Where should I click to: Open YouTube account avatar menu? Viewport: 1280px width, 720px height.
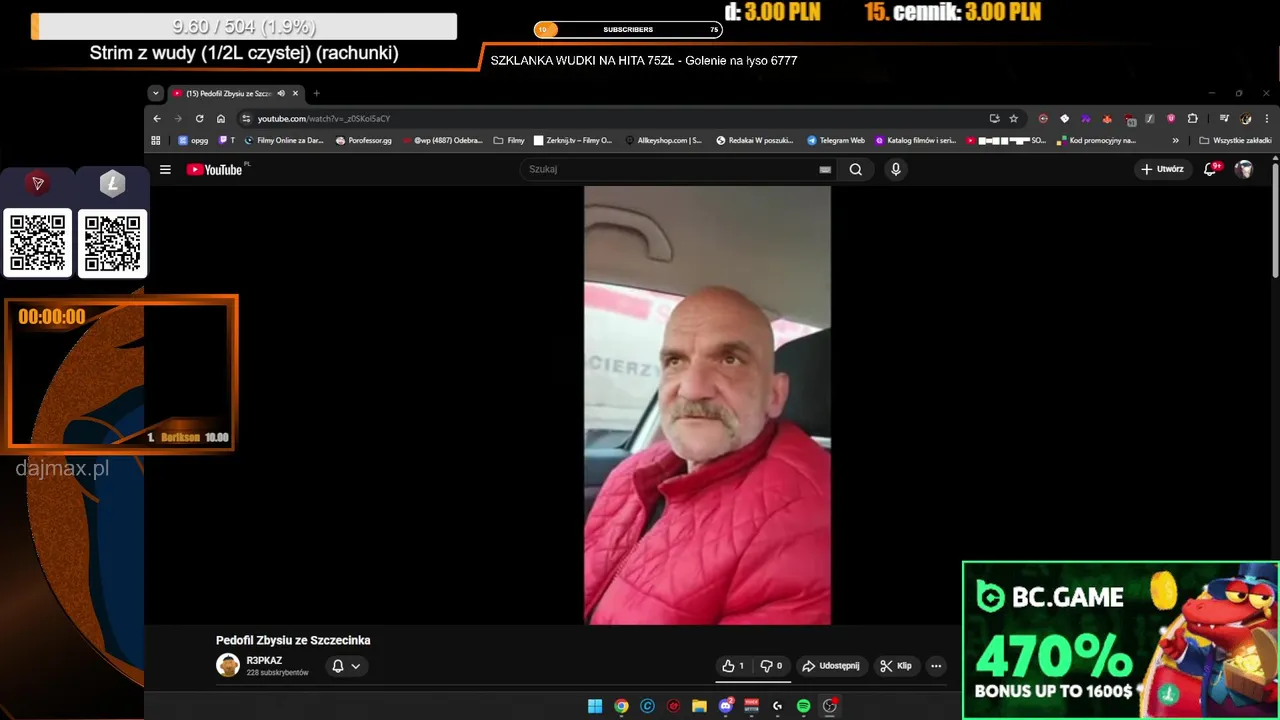click(1244, 169)
